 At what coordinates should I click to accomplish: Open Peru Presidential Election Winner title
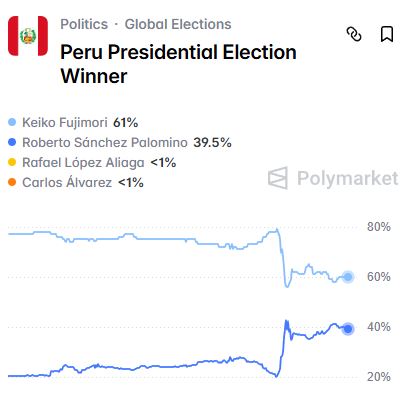click(178, 64)
